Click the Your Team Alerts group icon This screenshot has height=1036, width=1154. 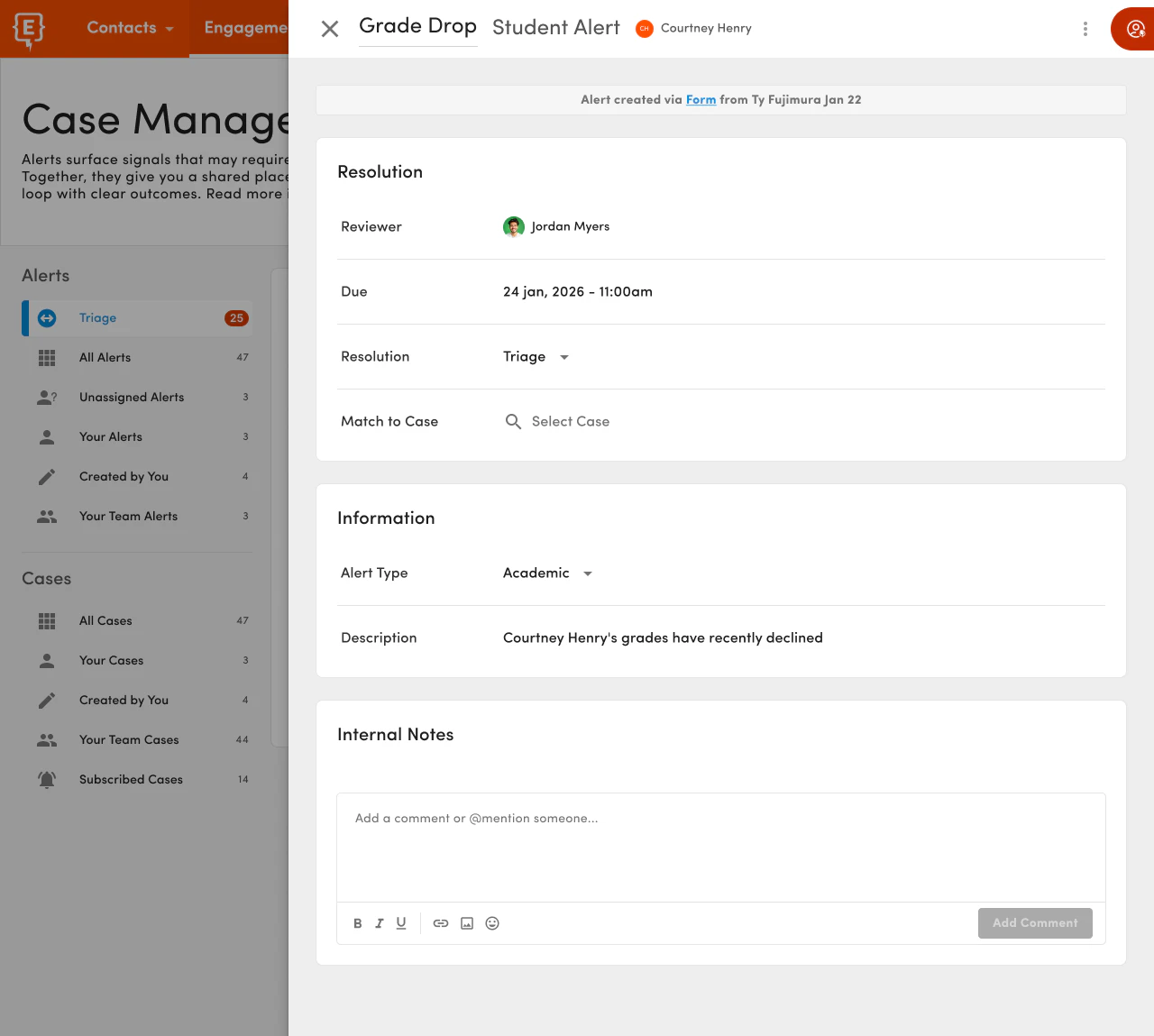(x=47, y=517)
